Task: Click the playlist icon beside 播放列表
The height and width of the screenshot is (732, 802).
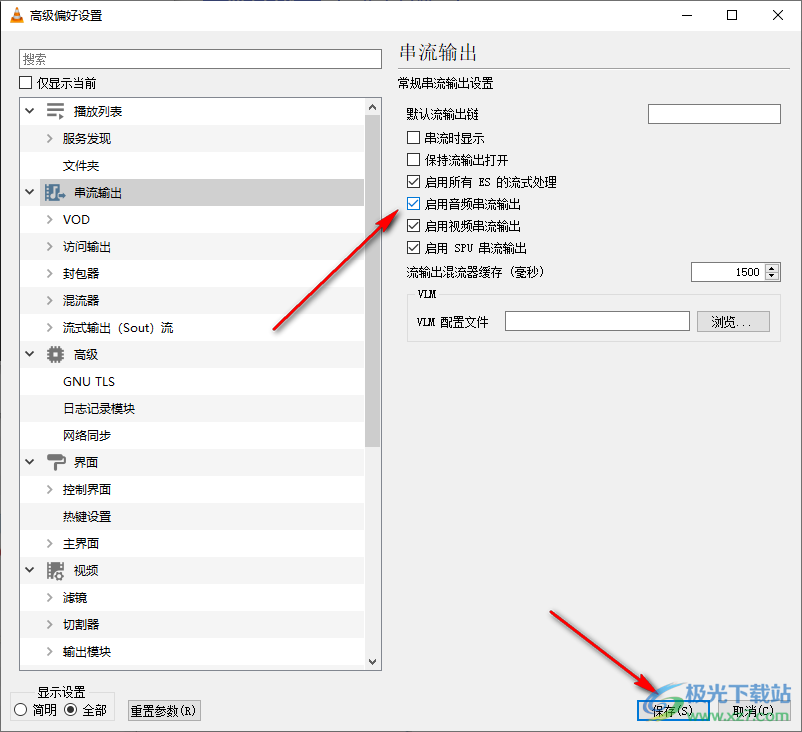Action: [x=55, y=111]
